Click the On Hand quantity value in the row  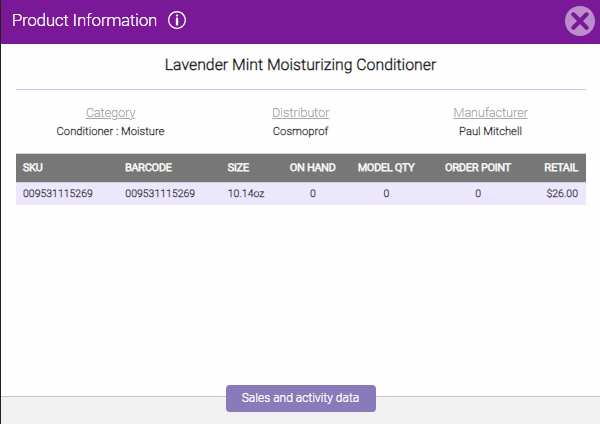point(312,194)
